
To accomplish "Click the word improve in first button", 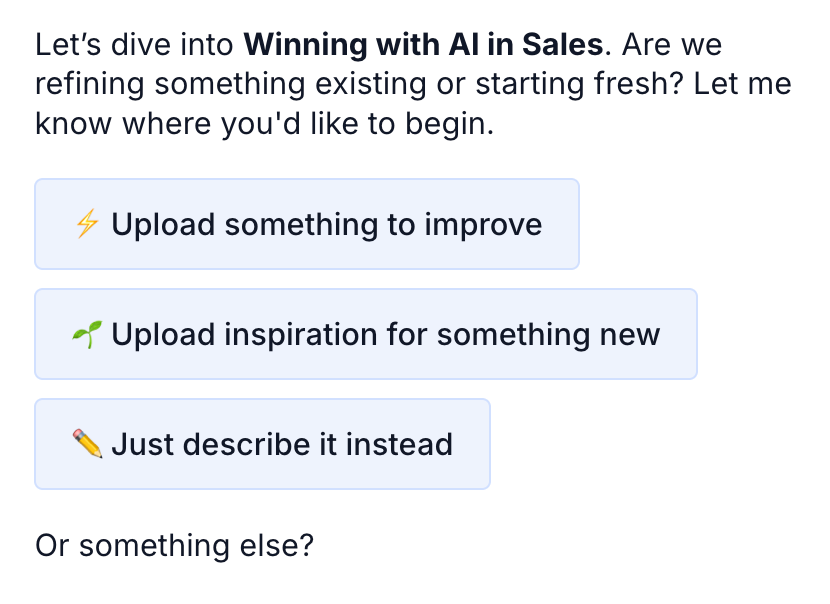I will [483, 225].
